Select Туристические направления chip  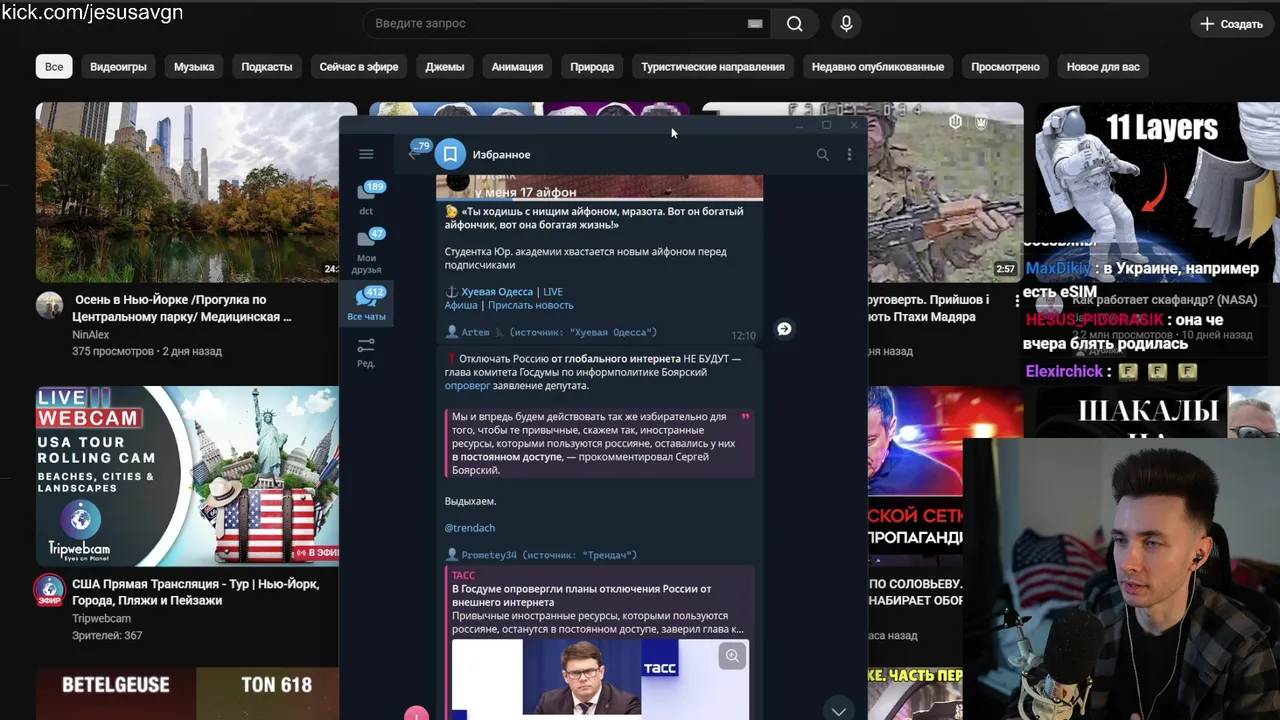[713, 67]
